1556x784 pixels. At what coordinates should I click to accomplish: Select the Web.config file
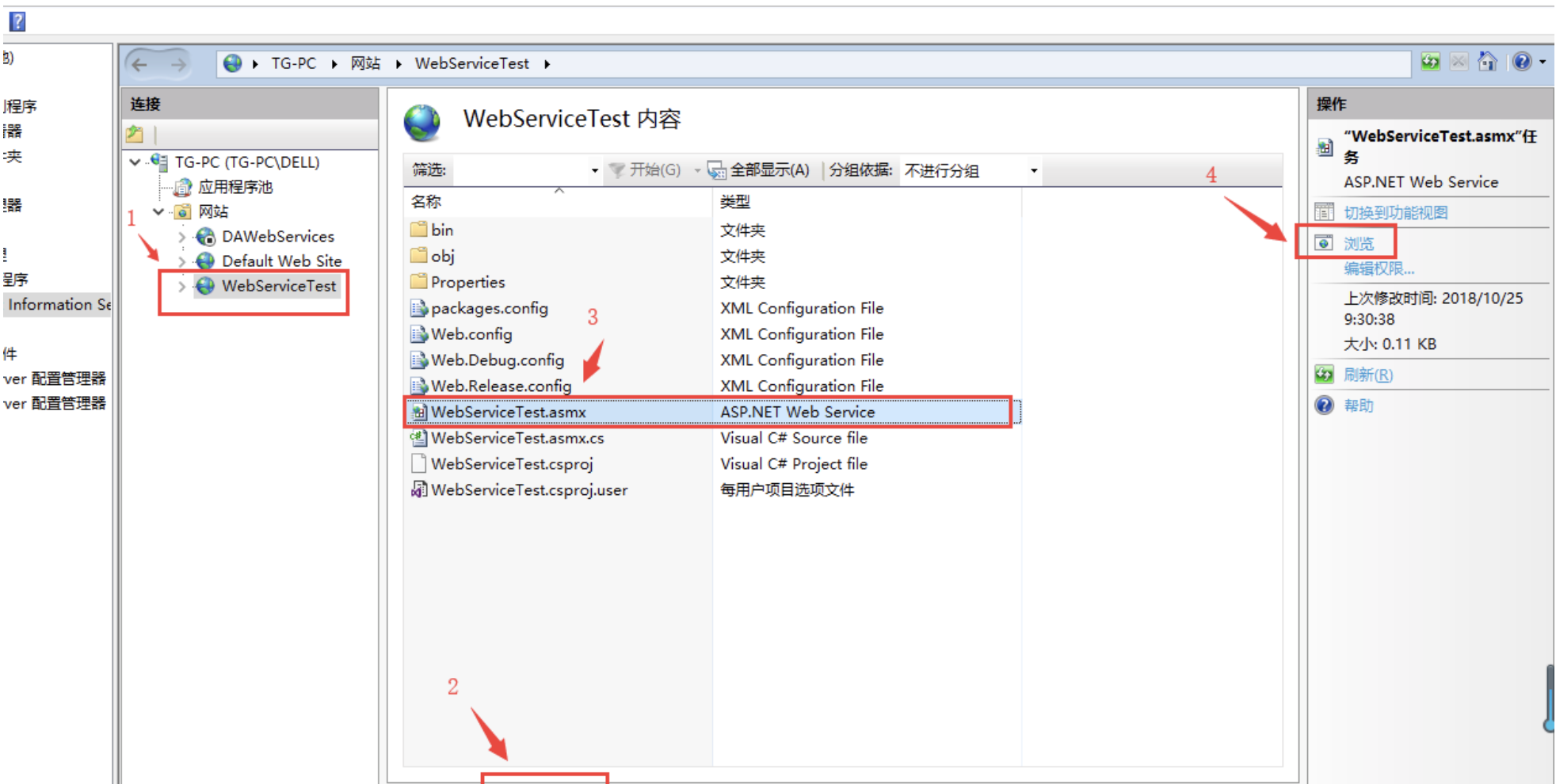coord(471,334)
